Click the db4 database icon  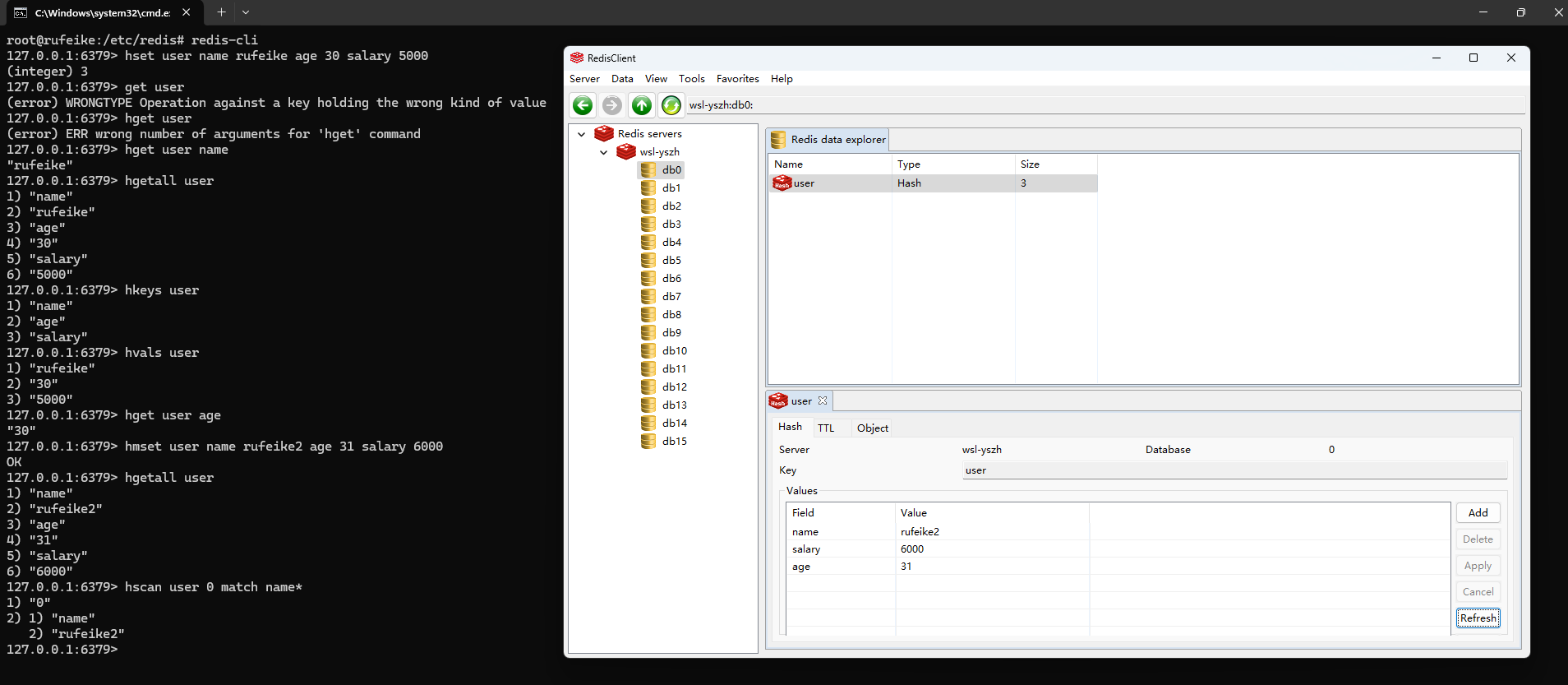point(648,242)
